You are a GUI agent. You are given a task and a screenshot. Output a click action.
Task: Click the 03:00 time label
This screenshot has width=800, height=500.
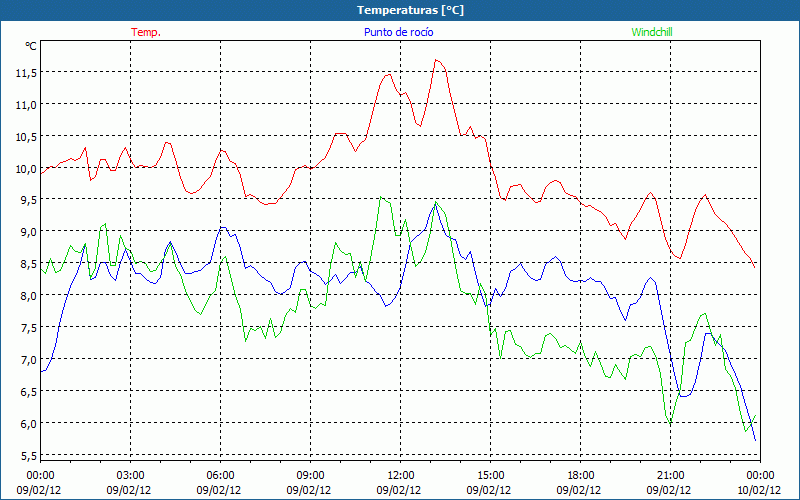(131, 476)
